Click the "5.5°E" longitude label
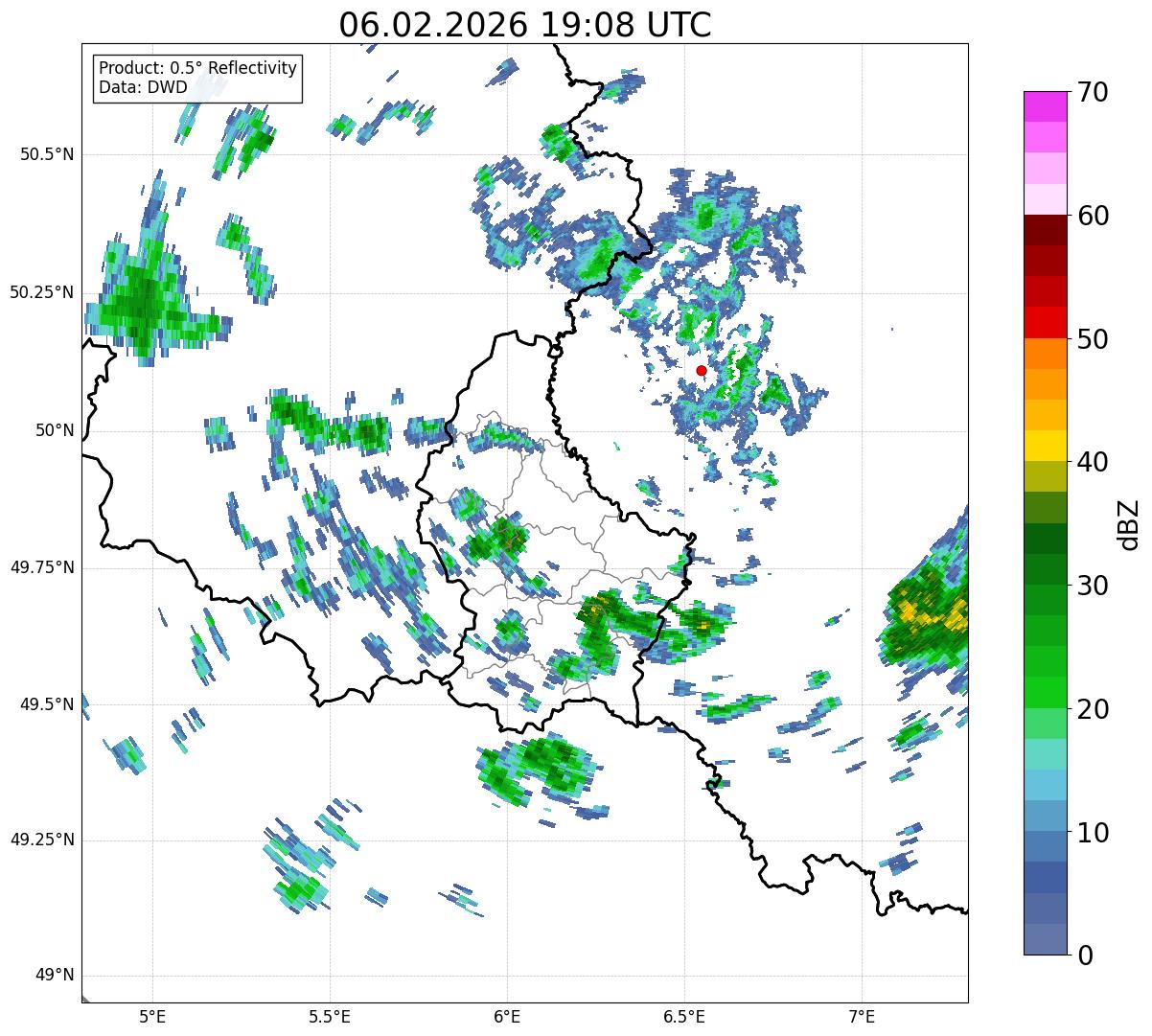Screen dimensions: 1152x1036 [x=330, y=1016]
